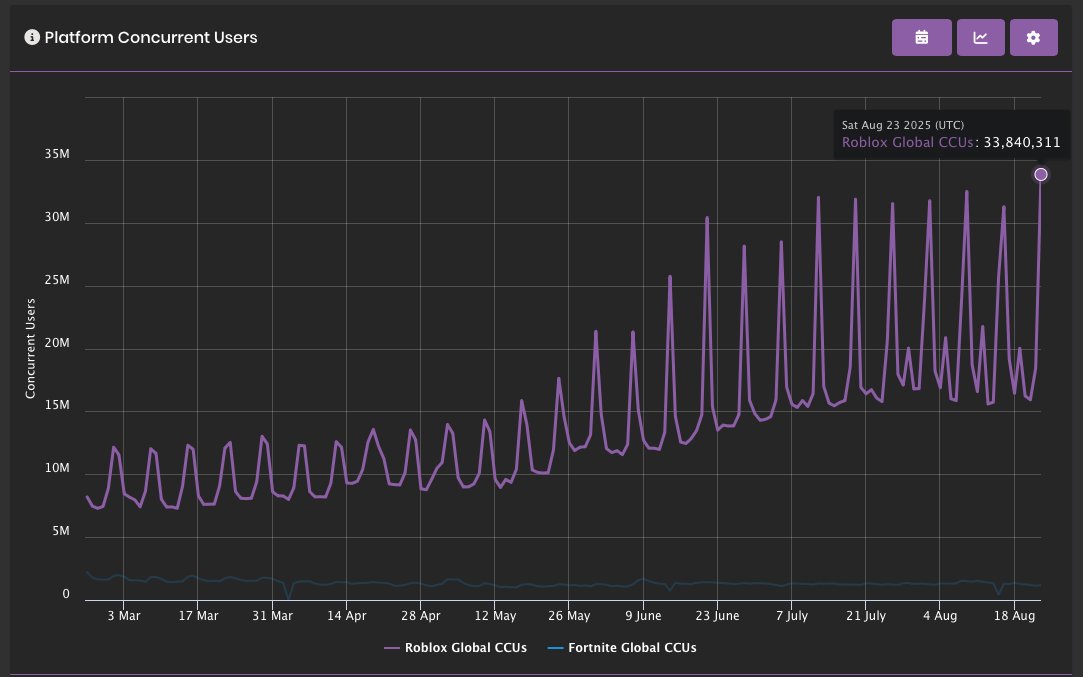1083x677 pixels.
Task: Click the 26 May x-axis label
Action: (569, 616)
